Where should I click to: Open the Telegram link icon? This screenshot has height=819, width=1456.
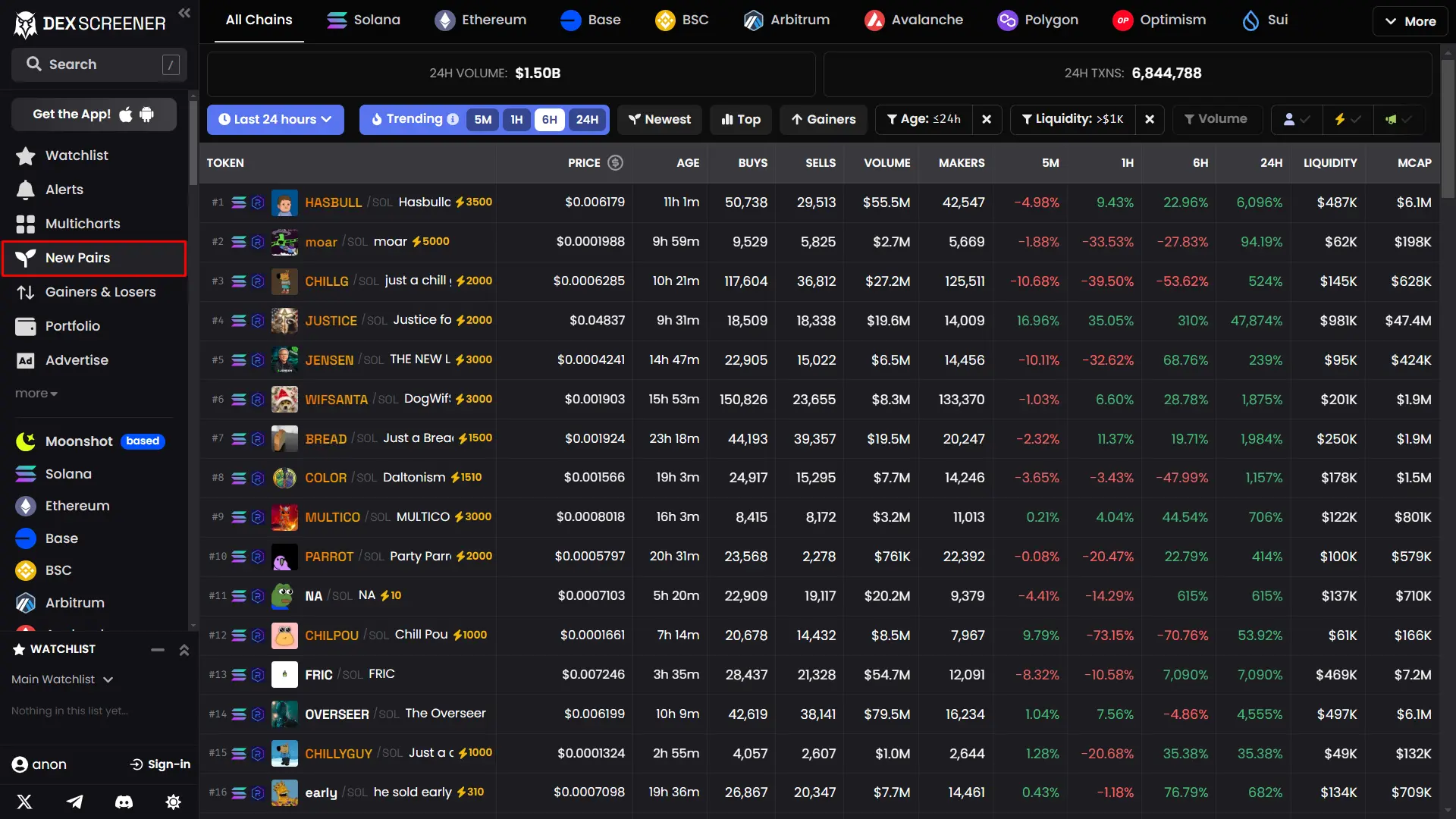74,802
